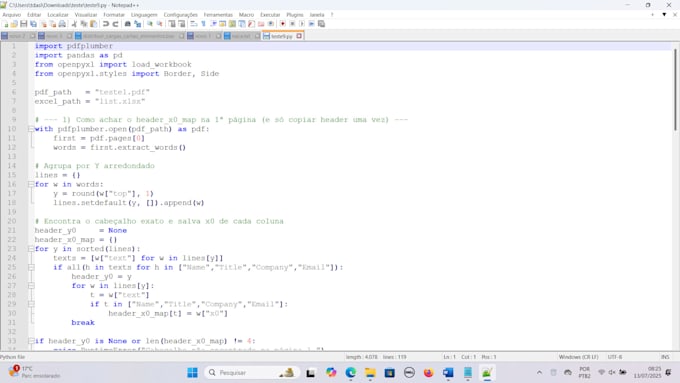
Task: Collapse the 'if t in' fold at line 29
Action: 31,304
